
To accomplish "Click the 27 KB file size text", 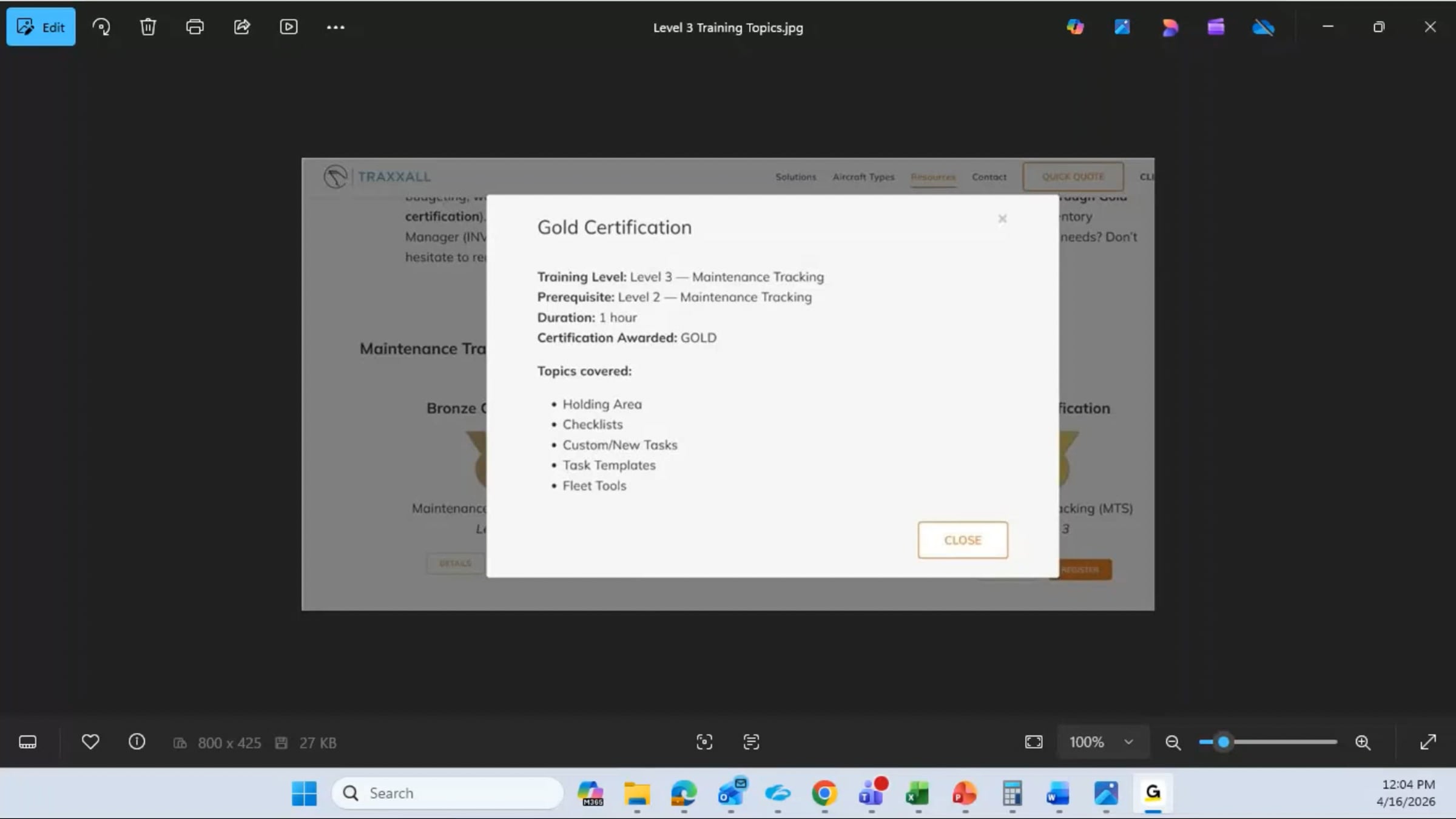I will [317, 743].
